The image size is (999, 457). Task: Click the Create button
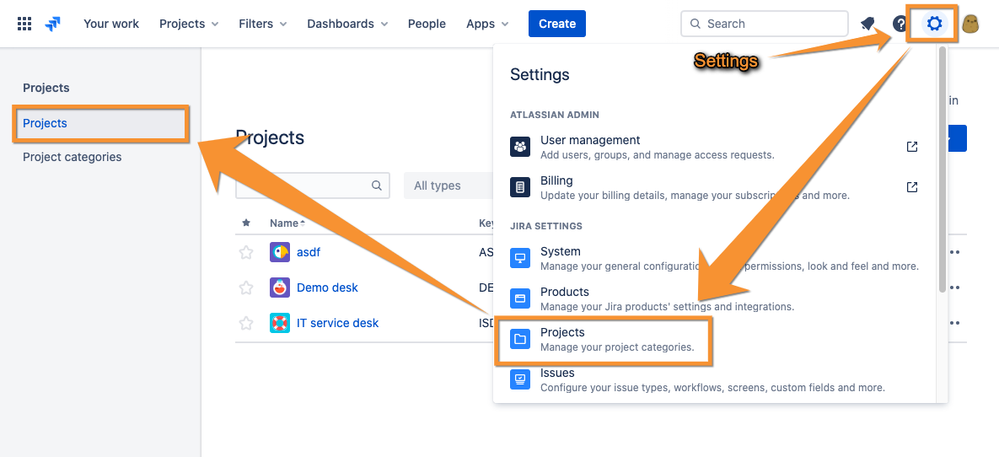[557, 24]
